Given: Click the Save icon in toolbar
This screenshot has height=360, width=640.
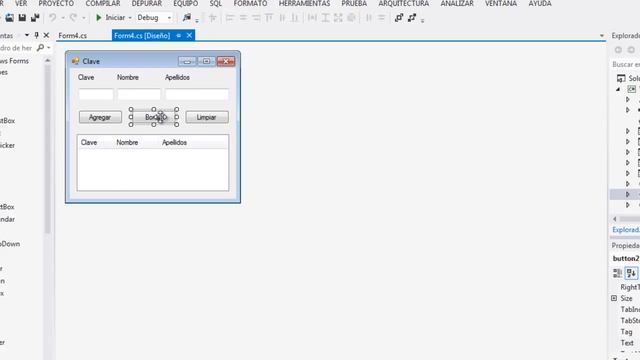Looking at the screenshot, I should pos(22,18).
